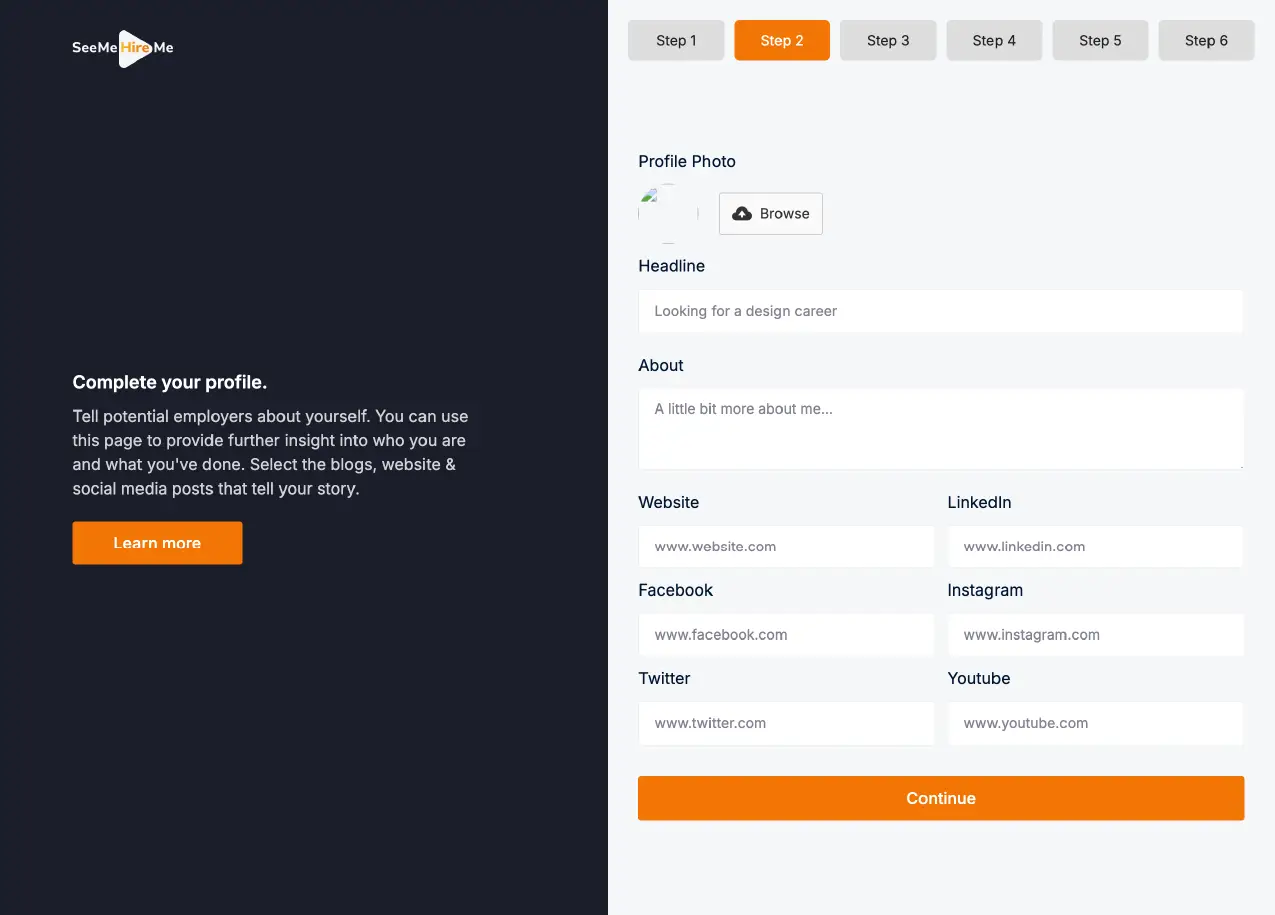
Task: Open the Step 6 step
Action: [1206, 40]
